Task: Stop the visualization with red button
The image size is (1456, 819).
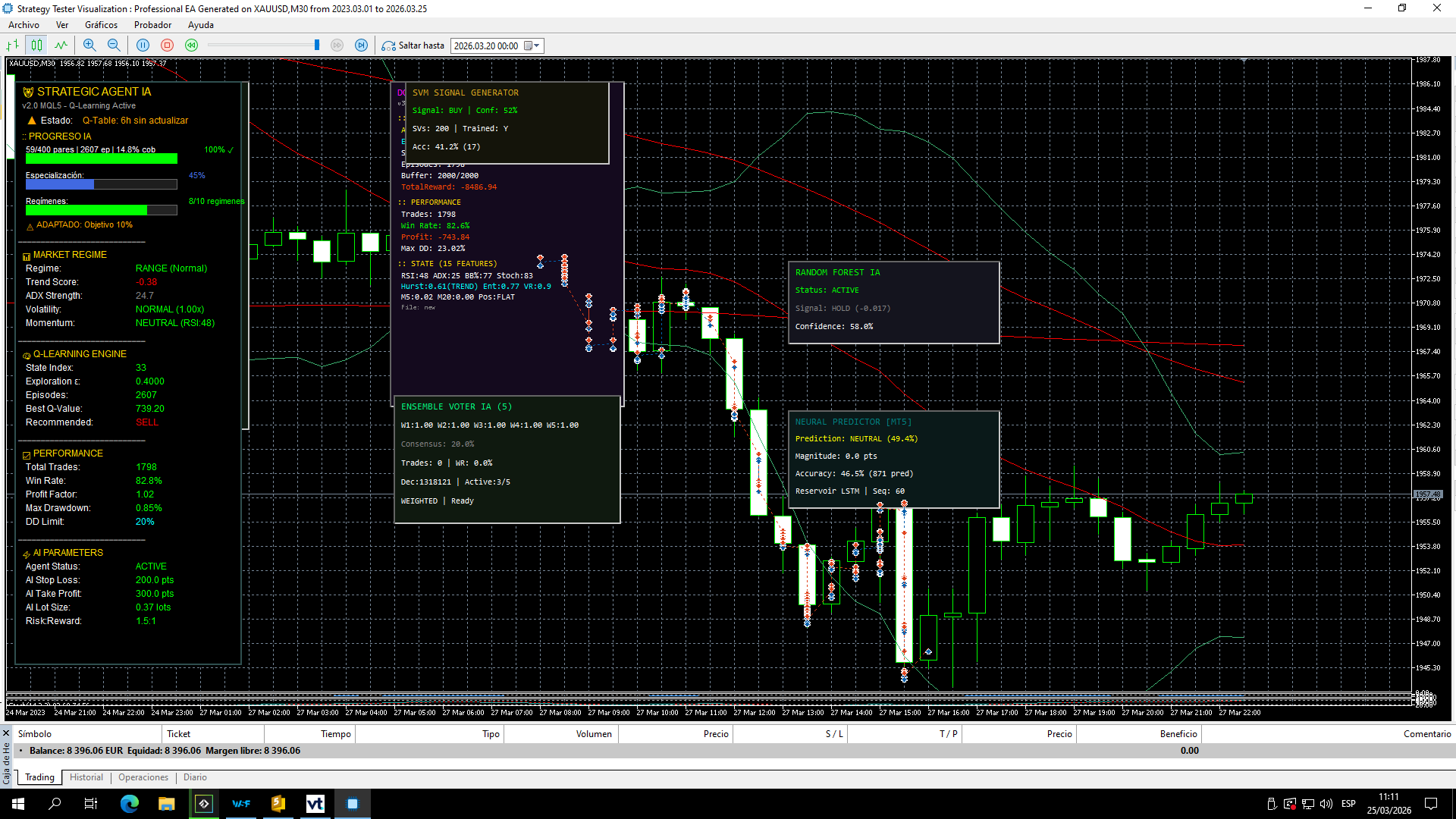Action: point(168,45)
